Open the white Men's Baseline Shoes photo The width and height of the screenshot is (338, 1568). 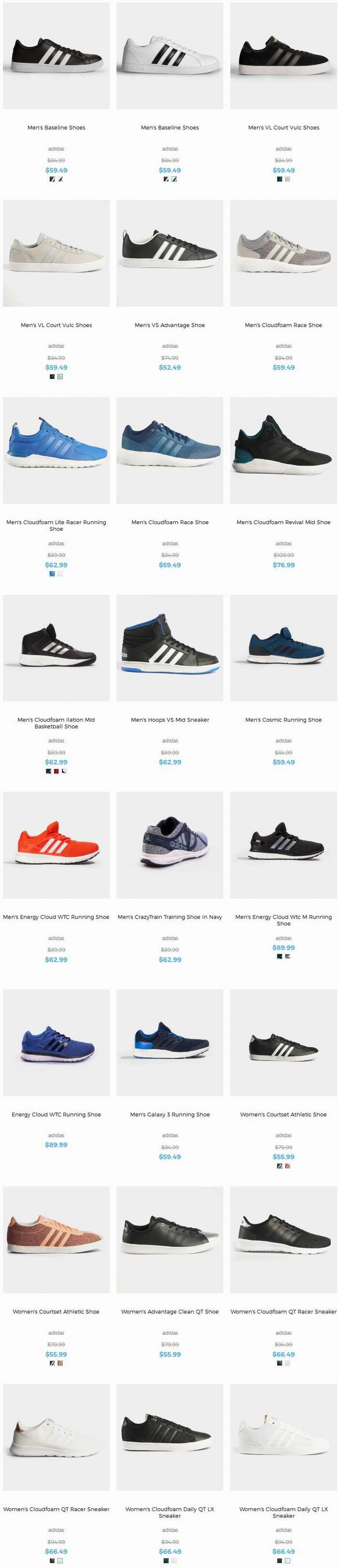(169, 56)
